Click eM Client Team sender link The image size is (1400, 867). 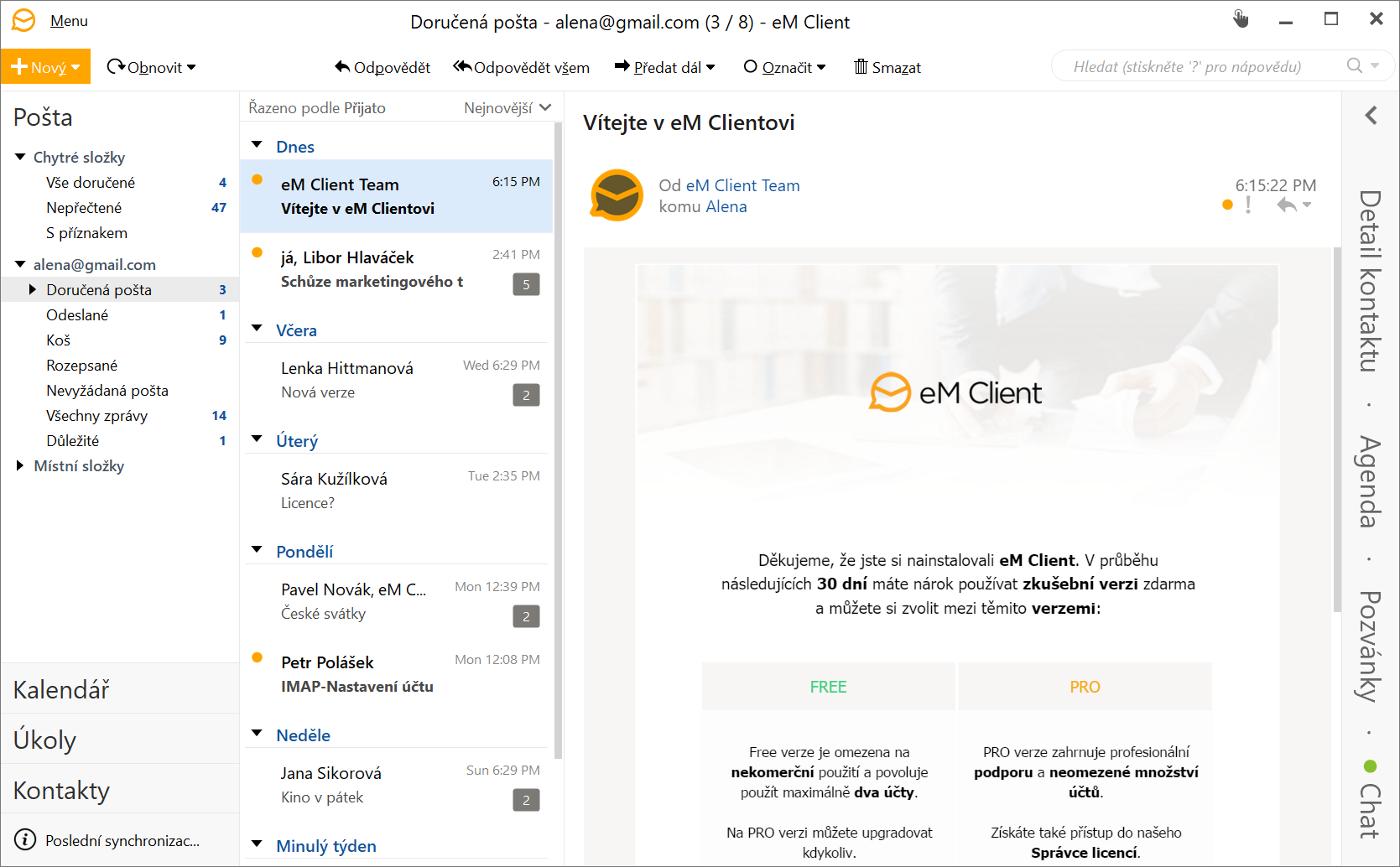pyautogui.click(x=742, y=185)
